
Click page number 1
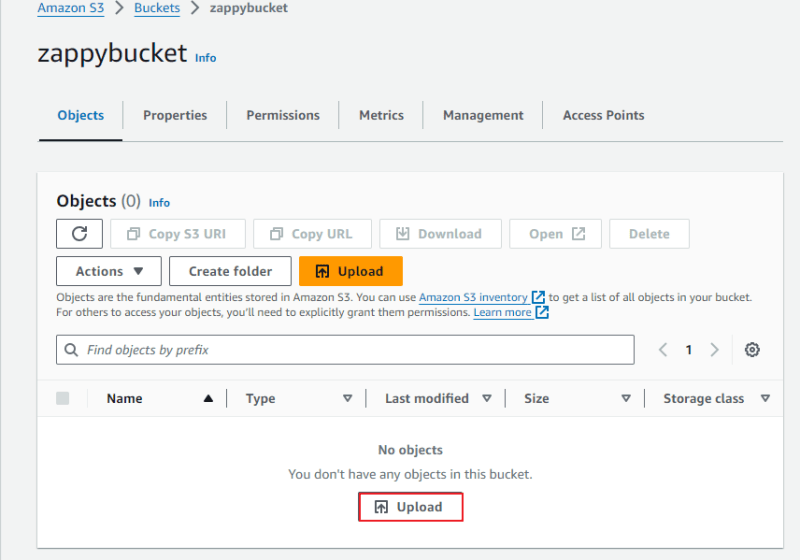689,350
